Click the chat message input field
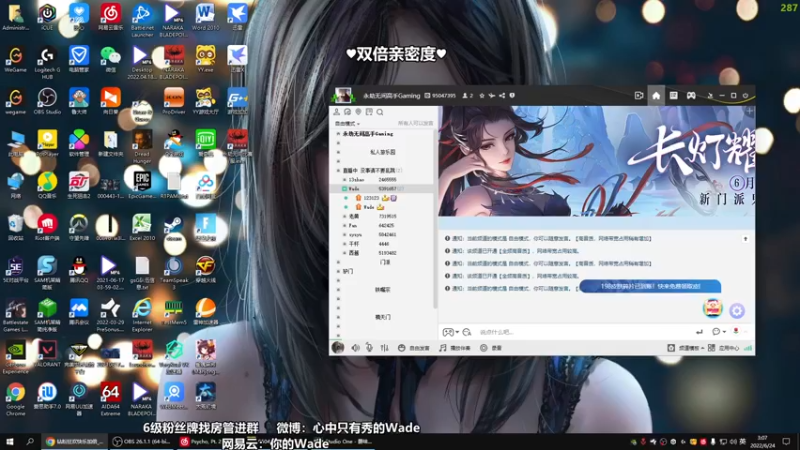 coord(582,332)
